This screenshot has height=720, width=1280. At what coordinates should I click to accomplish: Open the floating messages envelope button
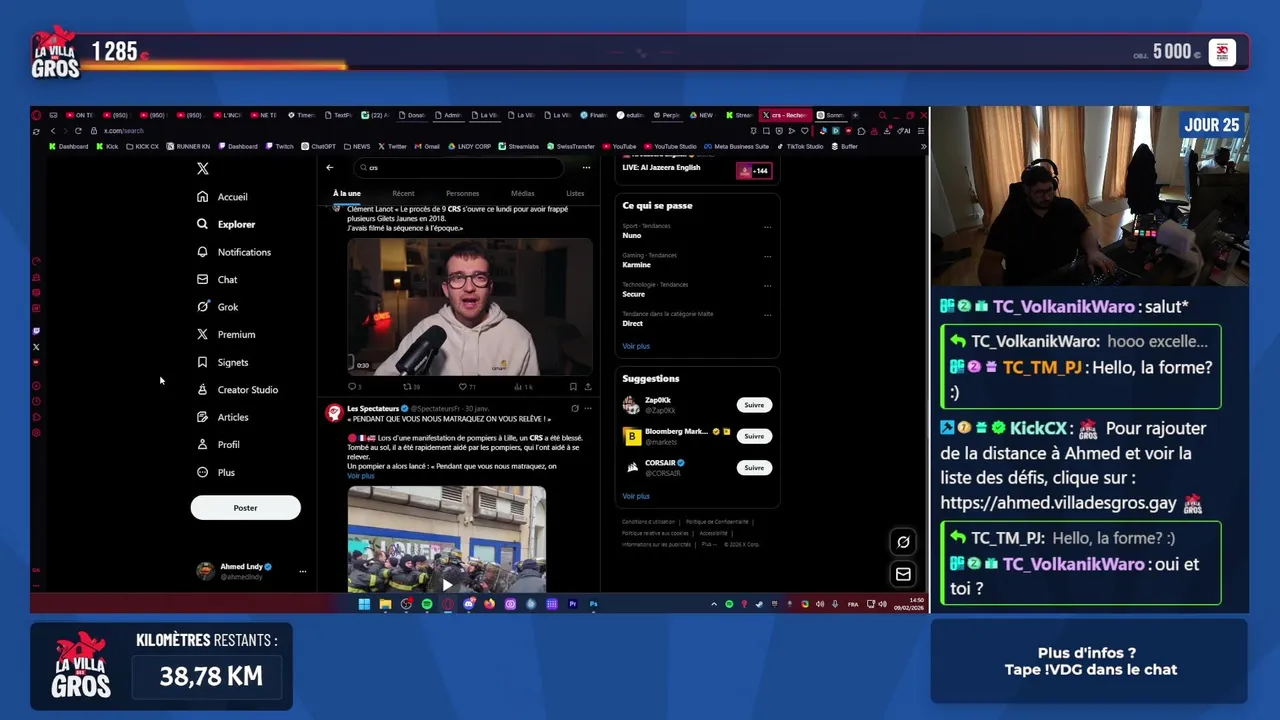[903, 574]
